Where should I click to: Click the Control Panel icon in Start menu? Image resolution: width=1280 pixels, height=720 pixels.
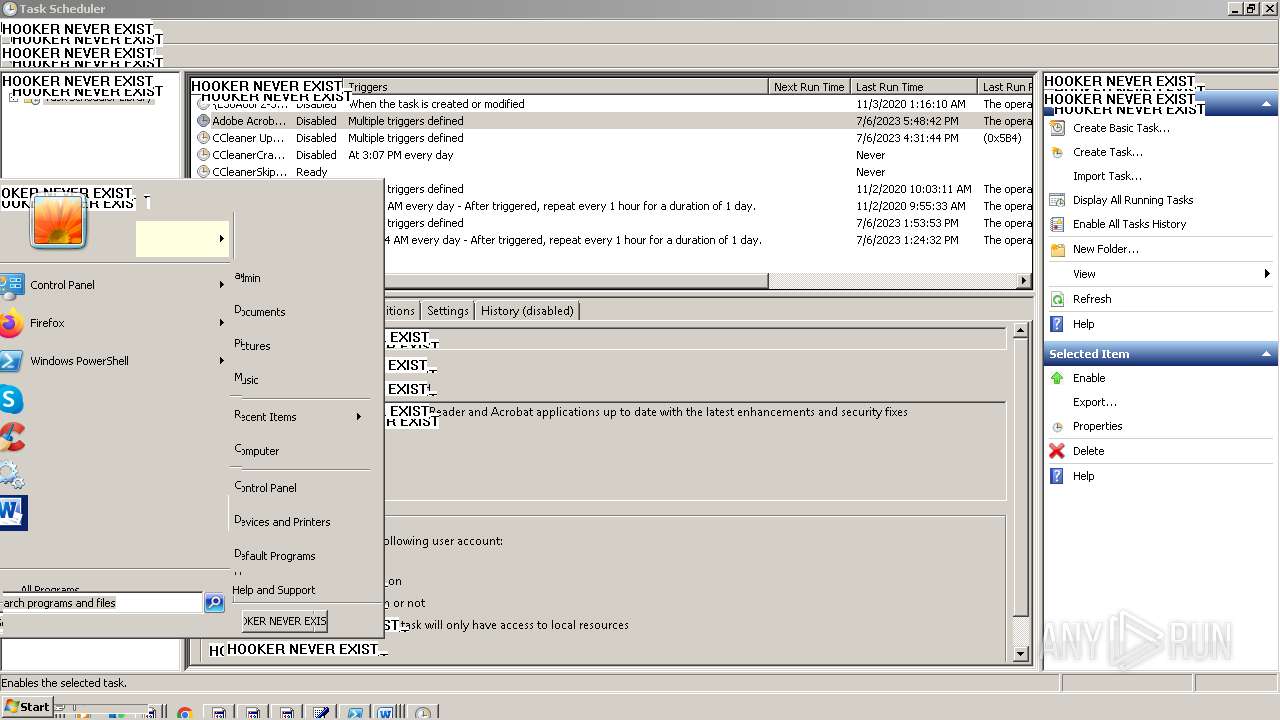[x=11, y=285]
